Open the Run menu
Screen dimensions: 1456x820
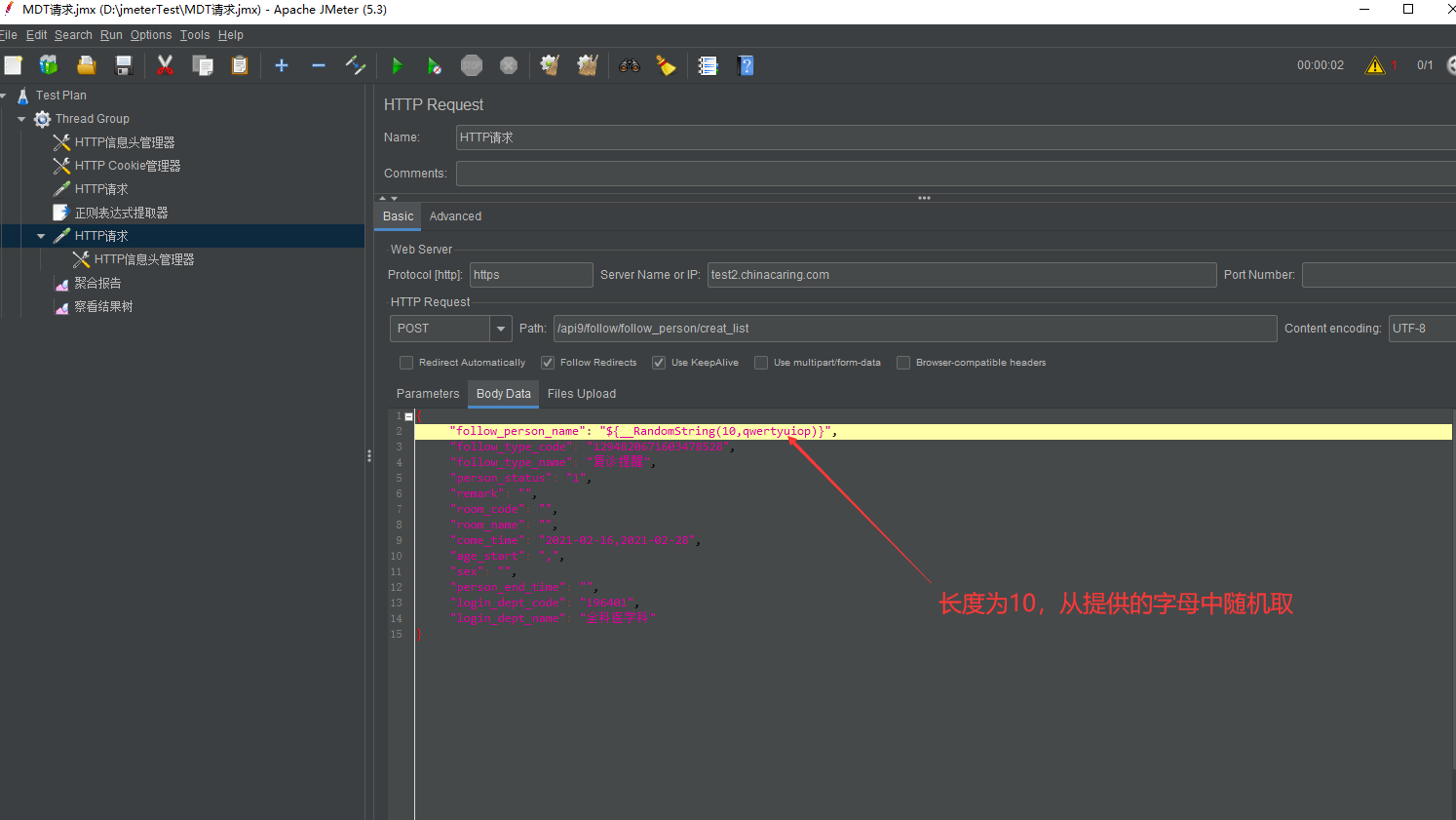pos(111,35)
